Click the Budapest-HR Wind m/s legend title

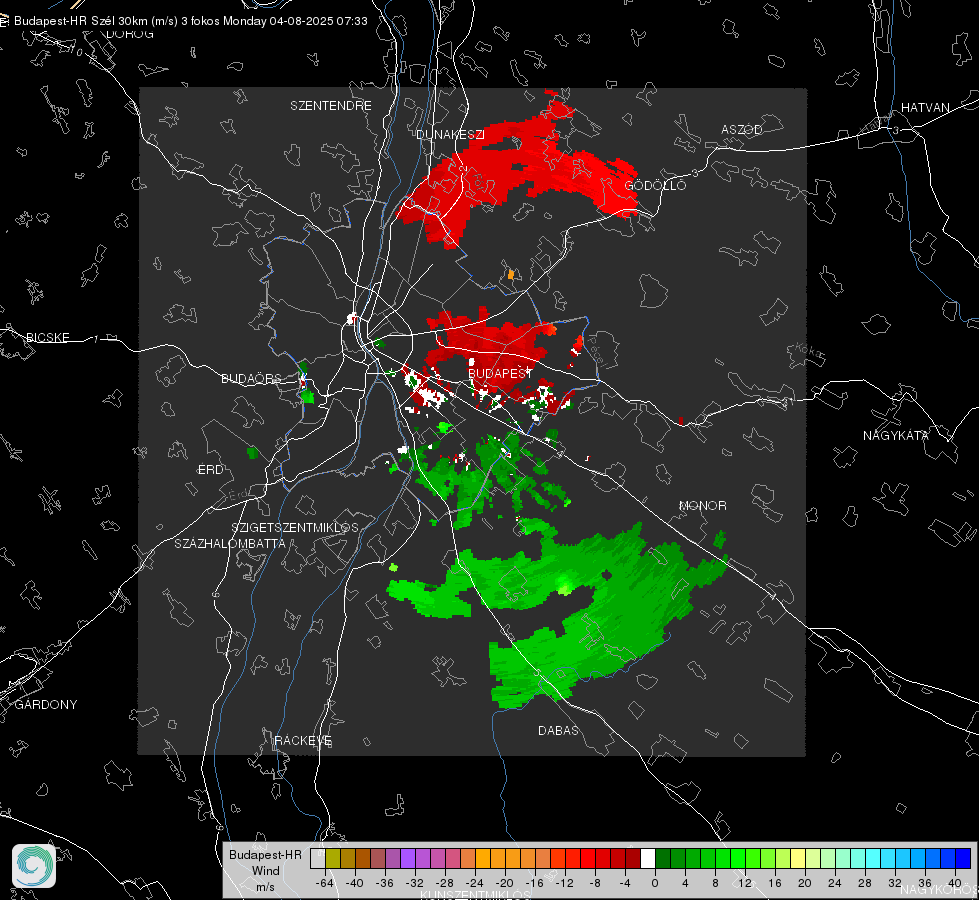coord(265,871)
